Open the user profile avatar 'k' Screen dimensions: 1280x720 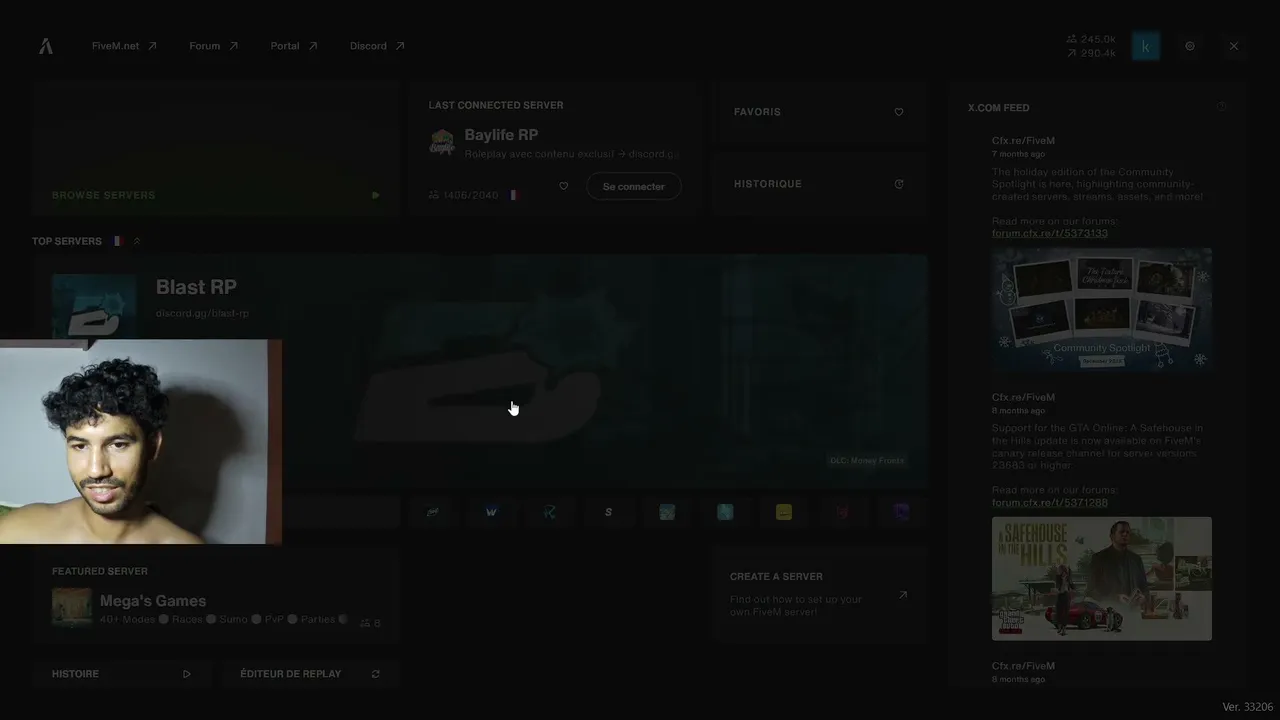click(1146, 46)
